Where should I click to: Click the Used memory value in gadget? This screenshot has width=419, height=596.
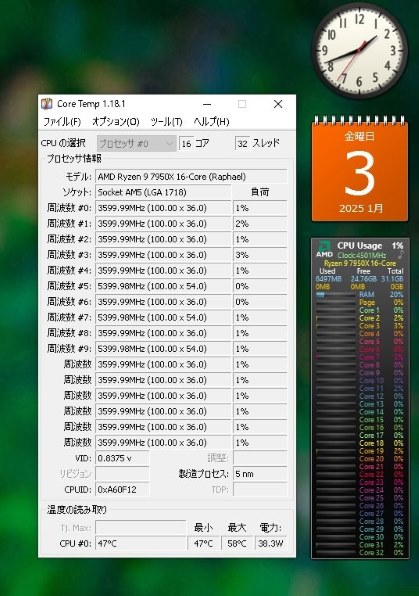[x=329, y=279]
